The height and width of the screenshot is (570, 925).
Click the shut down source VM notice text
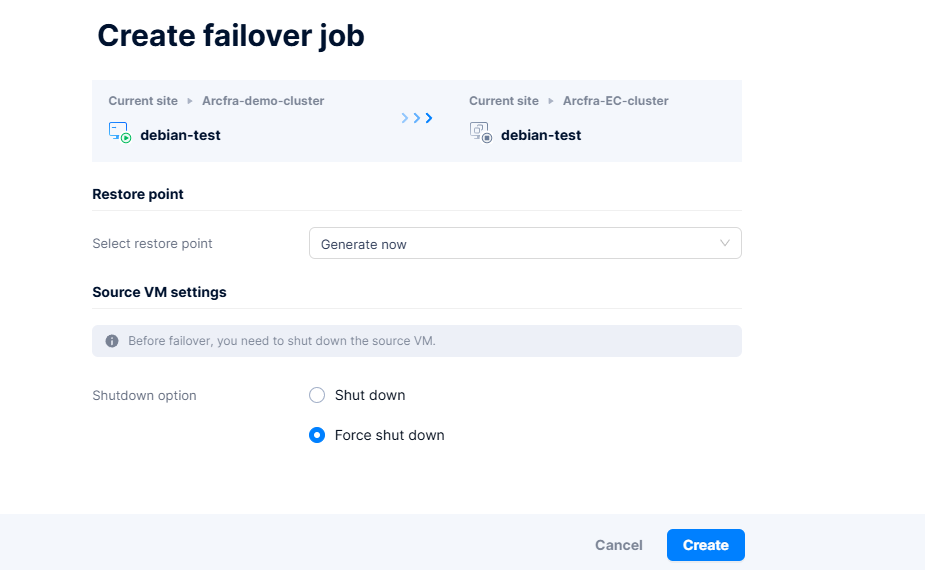[282, 341]
